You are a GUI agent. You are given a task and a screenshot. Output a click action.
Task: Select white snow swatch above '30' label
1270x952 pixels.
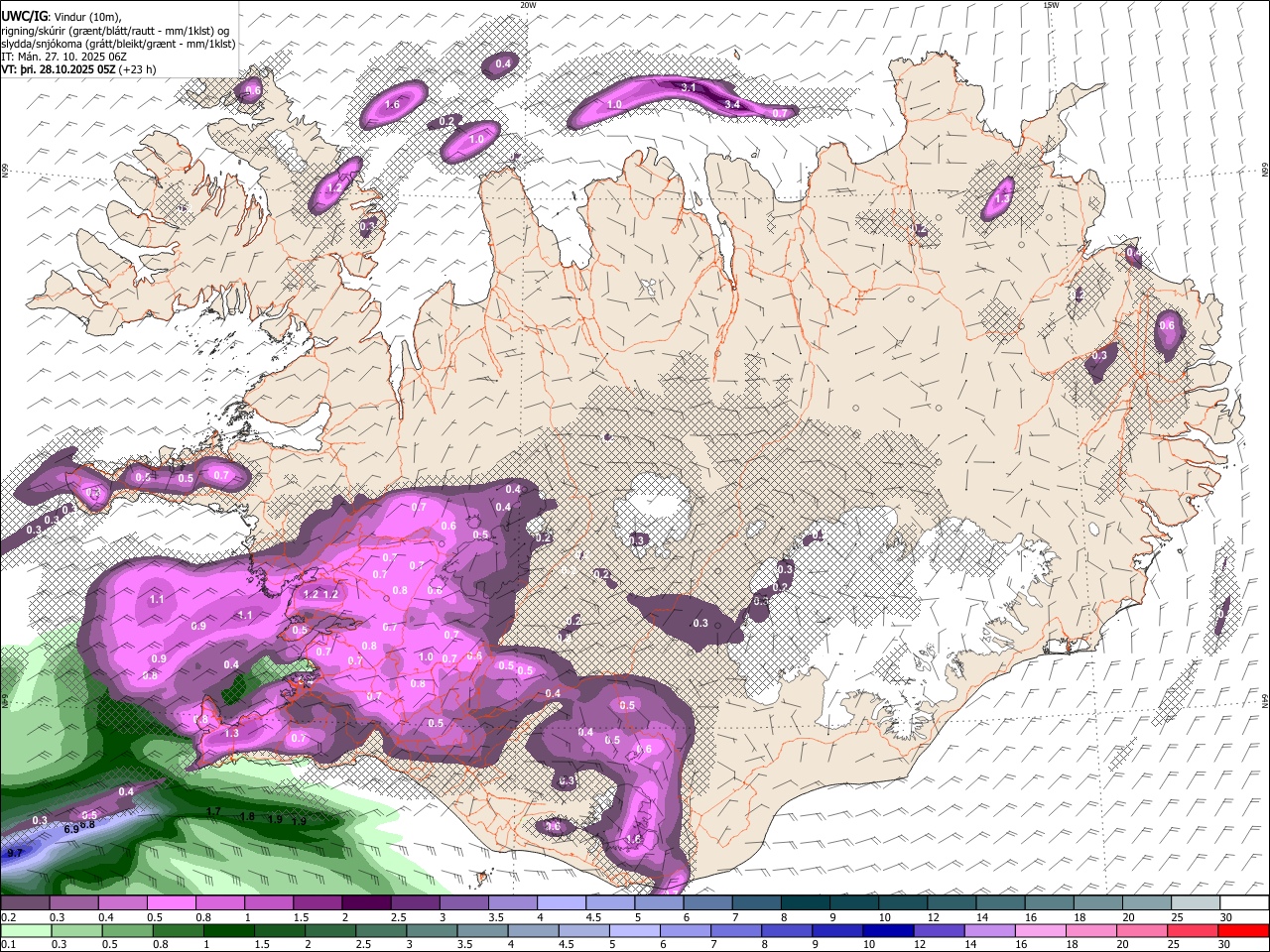(x=1245, y=903)
